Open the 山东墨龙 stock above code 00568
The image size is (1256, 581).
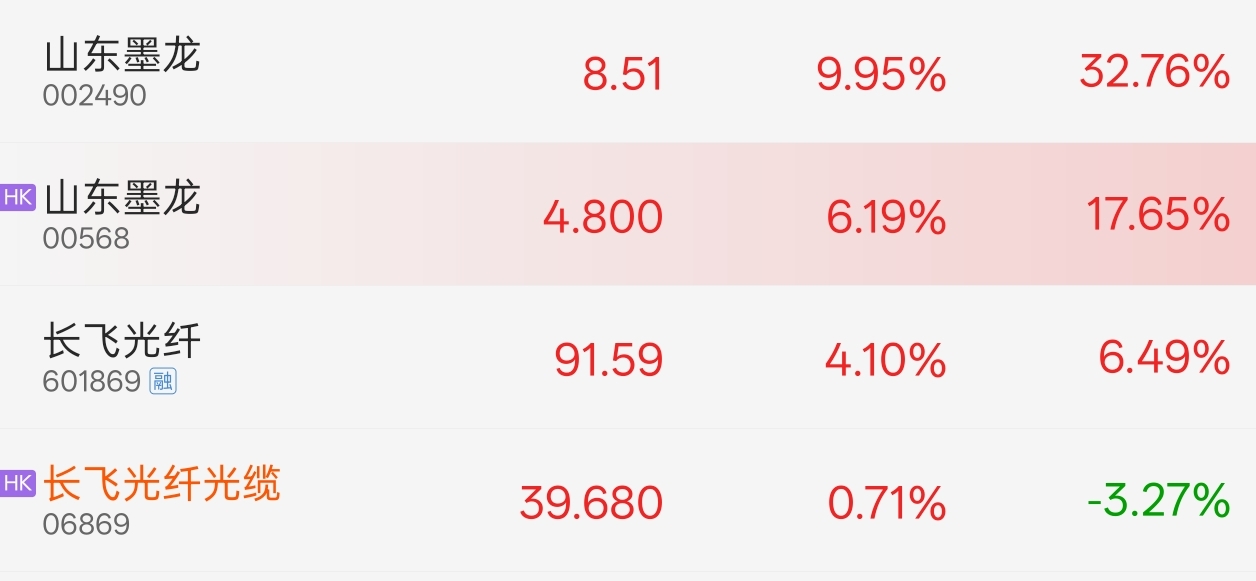tap(122, 198)
